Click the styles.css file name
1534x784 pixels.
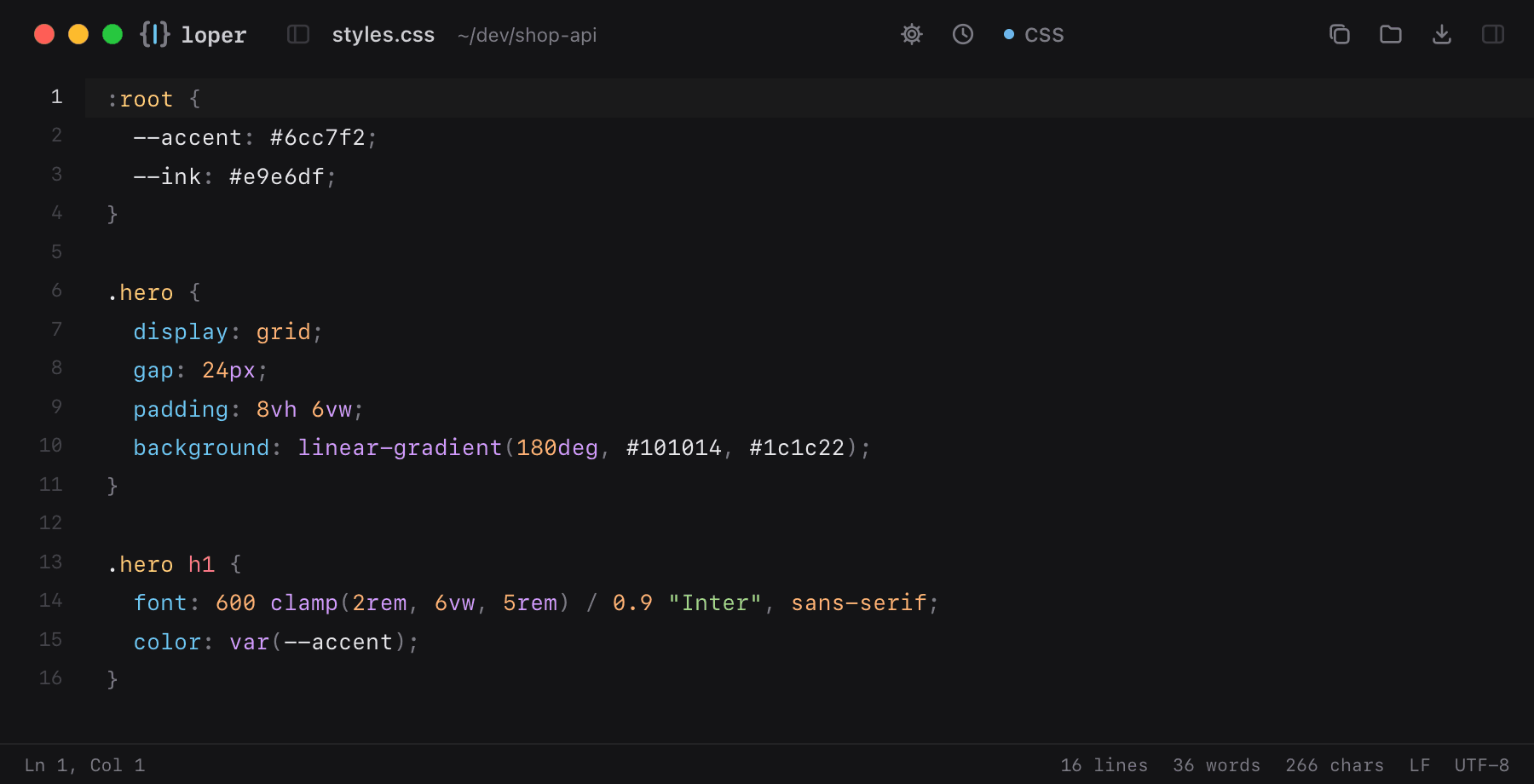pos(383,35)
